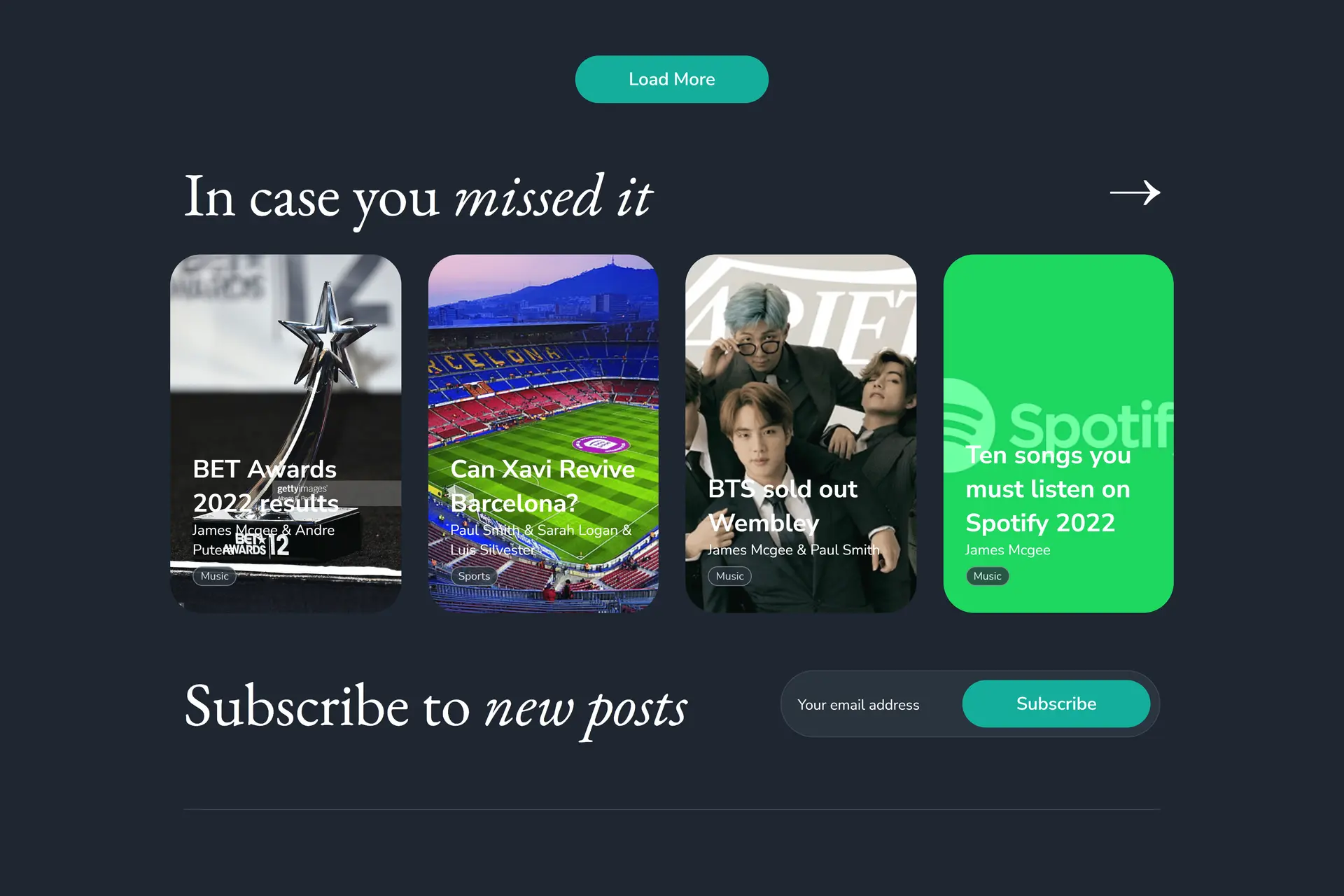Image resolution: width=1344 pixels, height=896 pixels.
Task: Select the Music tag on BET Awards card
Action: [214, 576]
